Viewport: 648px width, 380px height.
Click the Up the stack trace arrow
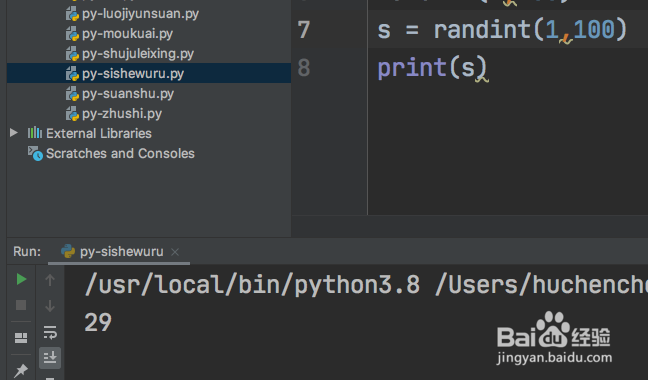pos(50,280)
